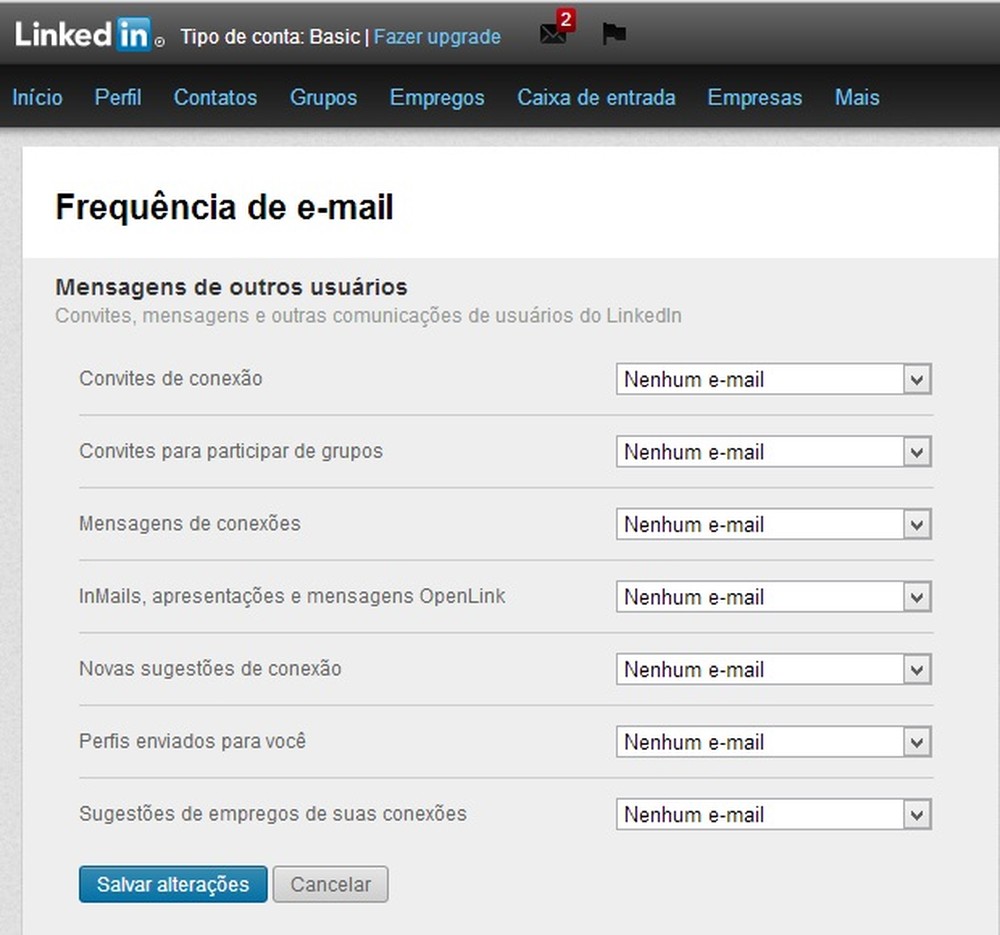Open Caixa de entrada
This screenshot has height=935, width=1000.
tap(596, 98)
